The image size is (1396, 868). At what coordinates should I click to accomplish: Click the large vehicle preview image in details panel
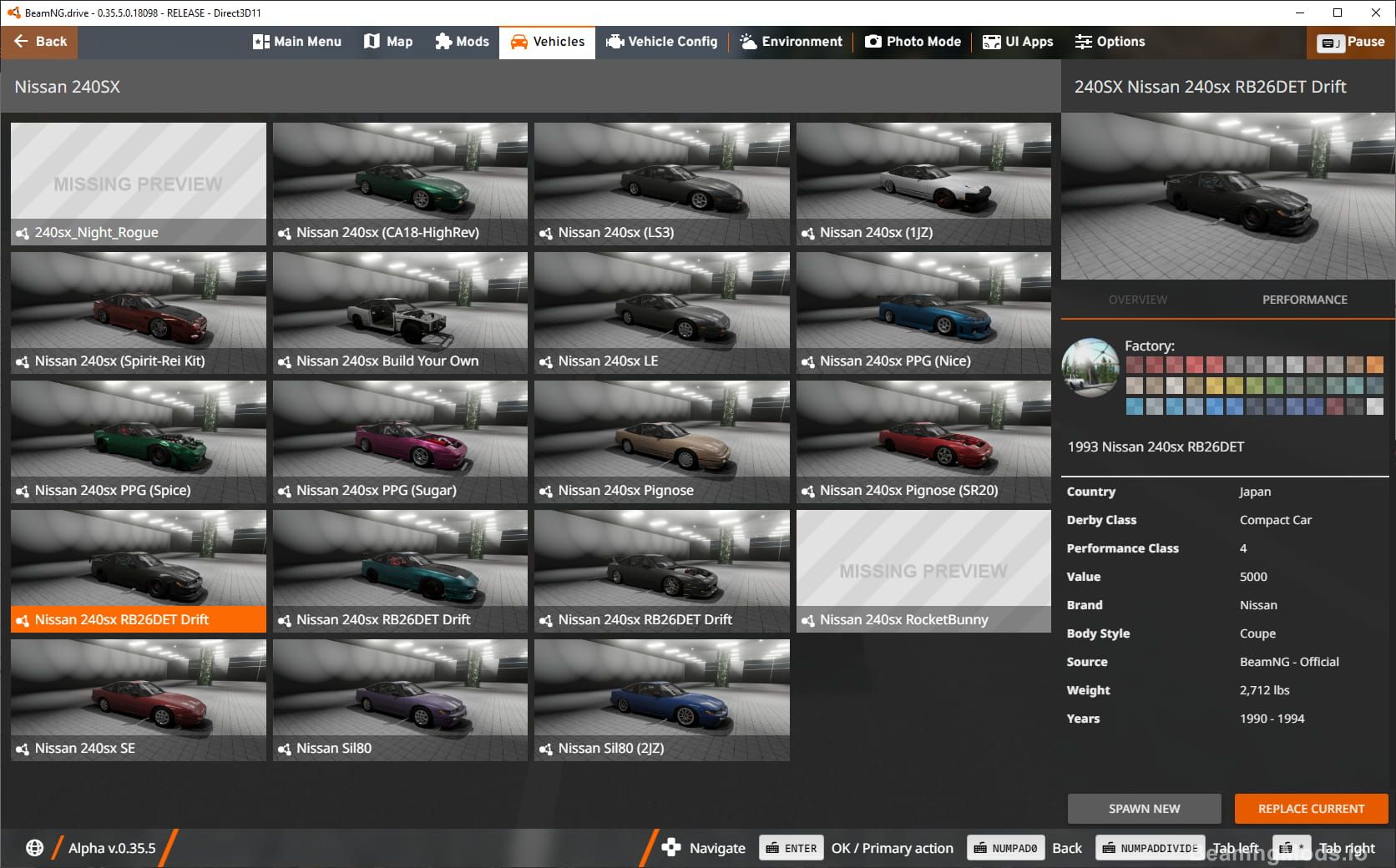pos(1227,196)
